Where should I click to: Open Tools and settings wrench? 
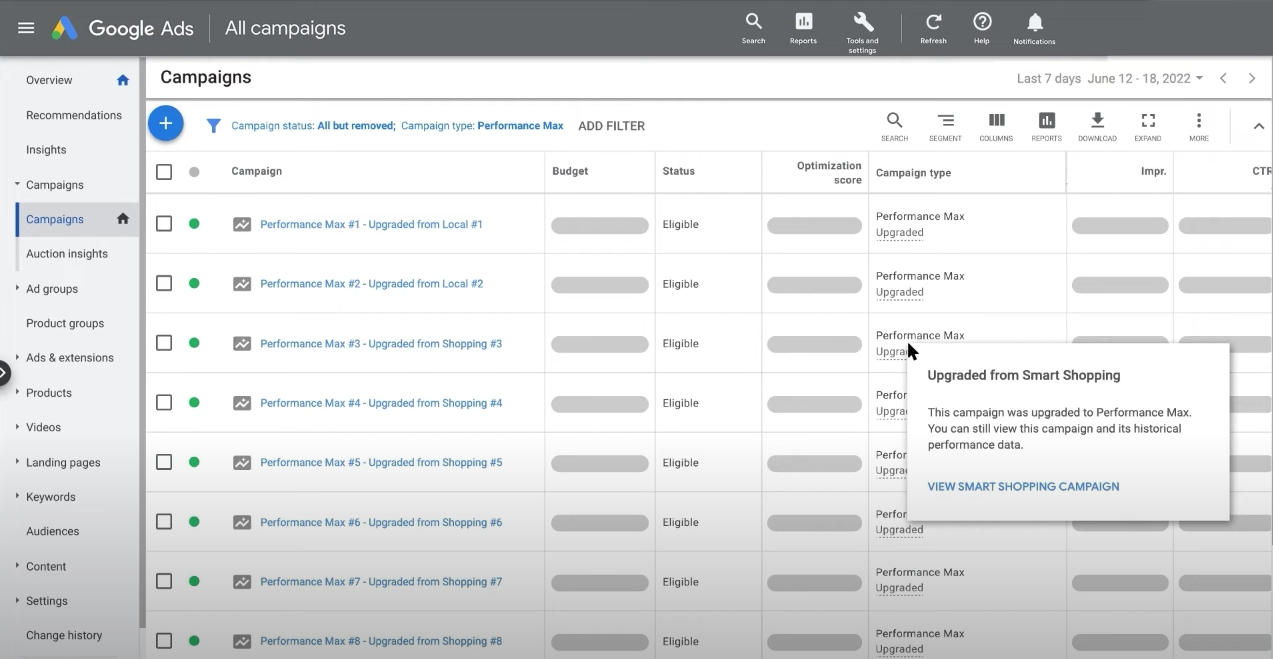click(862, 32)
